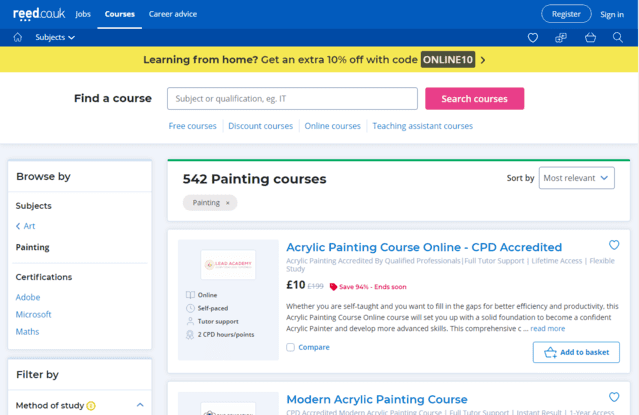This screenshot has width=639, height=415.
Task: Collapse the Method of study filter
Action: point(140,405)
